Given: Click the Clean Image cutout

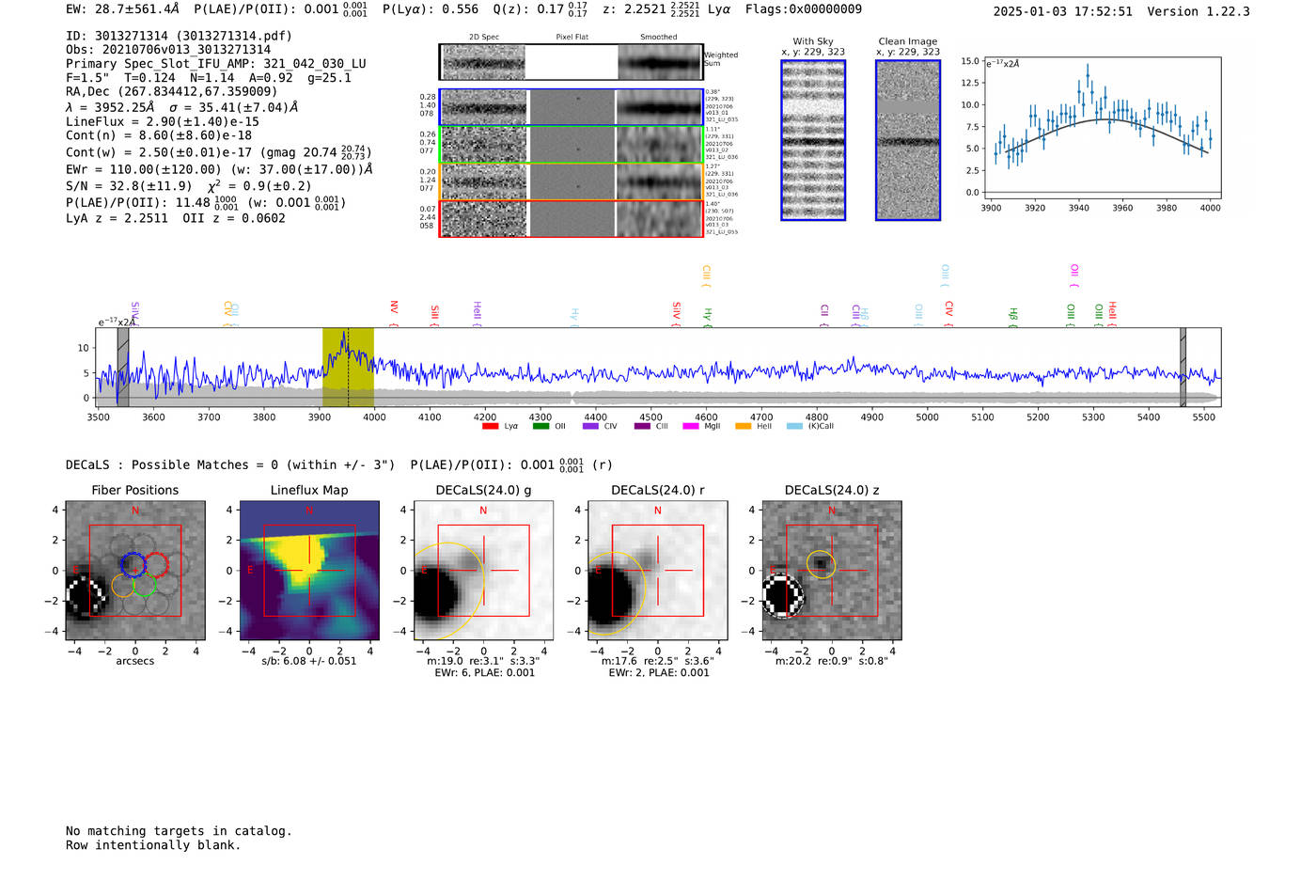Looking at the screenshot, I should click(x=908, y=140).
